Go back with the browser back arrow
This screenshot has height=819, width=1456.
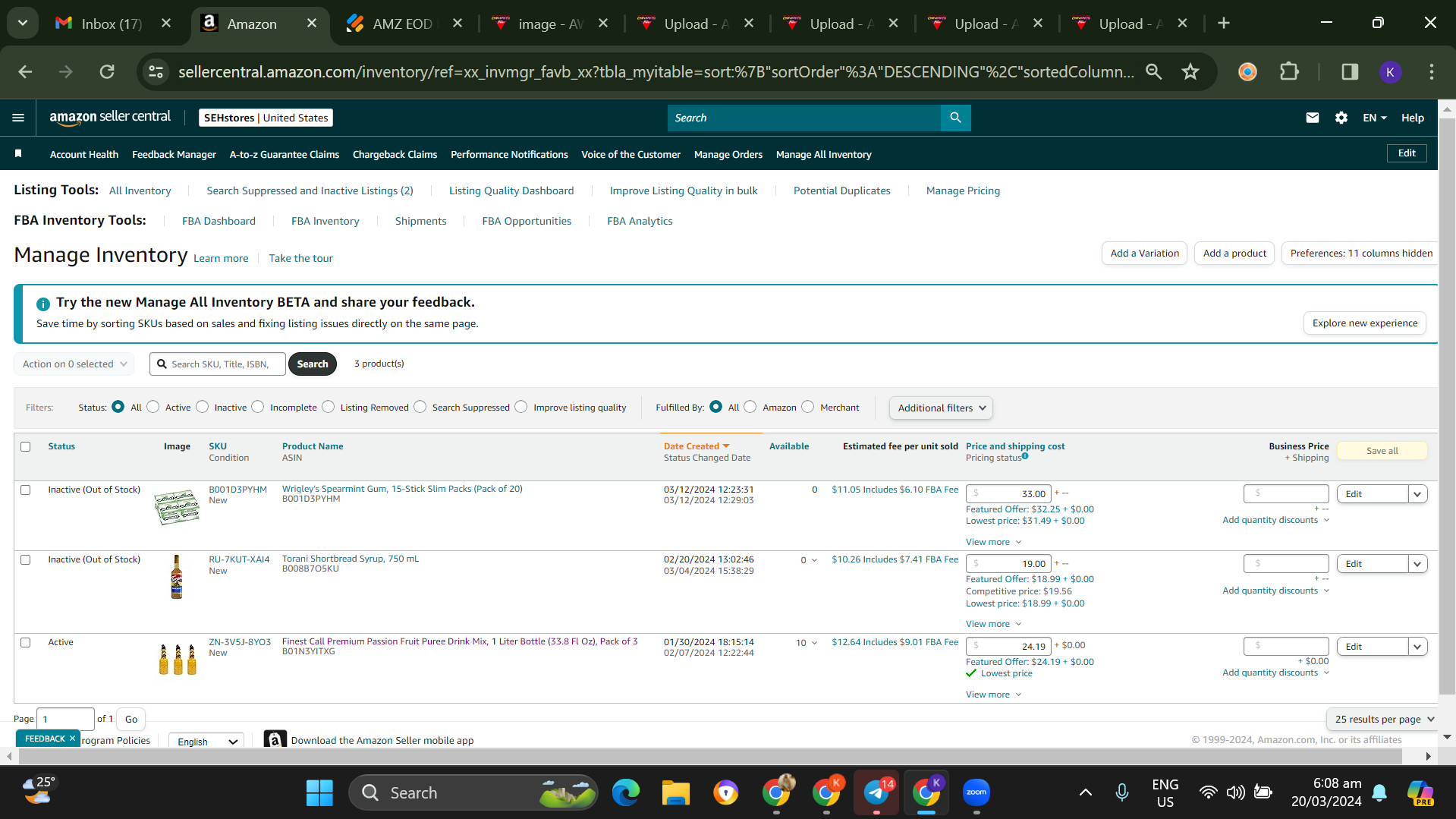[25, 72]
